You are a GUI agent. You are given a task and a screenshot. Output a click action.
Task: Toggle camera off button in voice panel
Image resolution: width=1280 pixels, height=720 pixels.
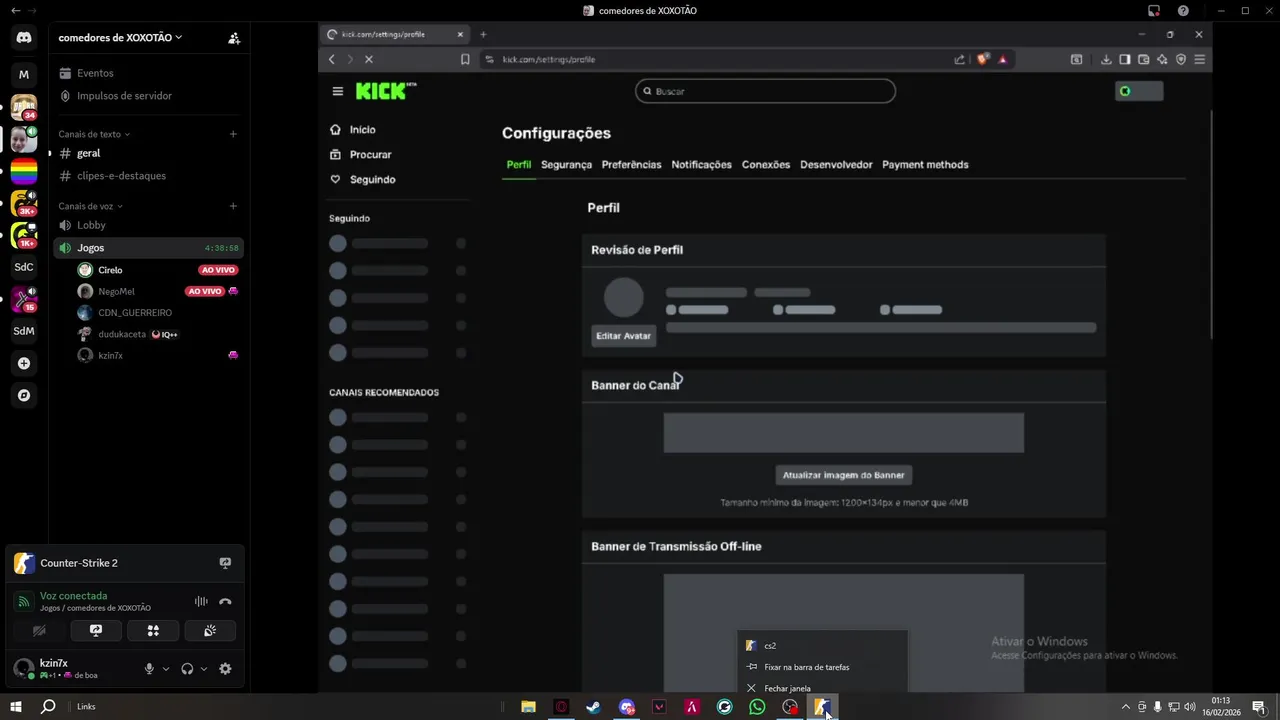pos(39,631)
